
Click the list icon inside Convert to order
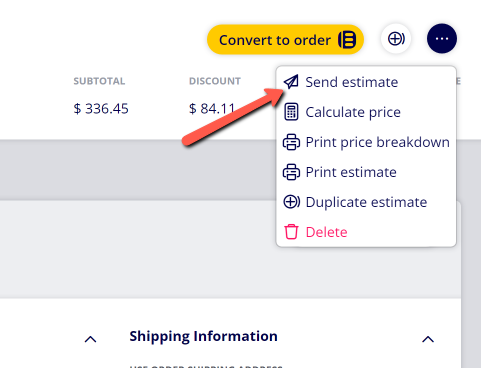[347, 40]
